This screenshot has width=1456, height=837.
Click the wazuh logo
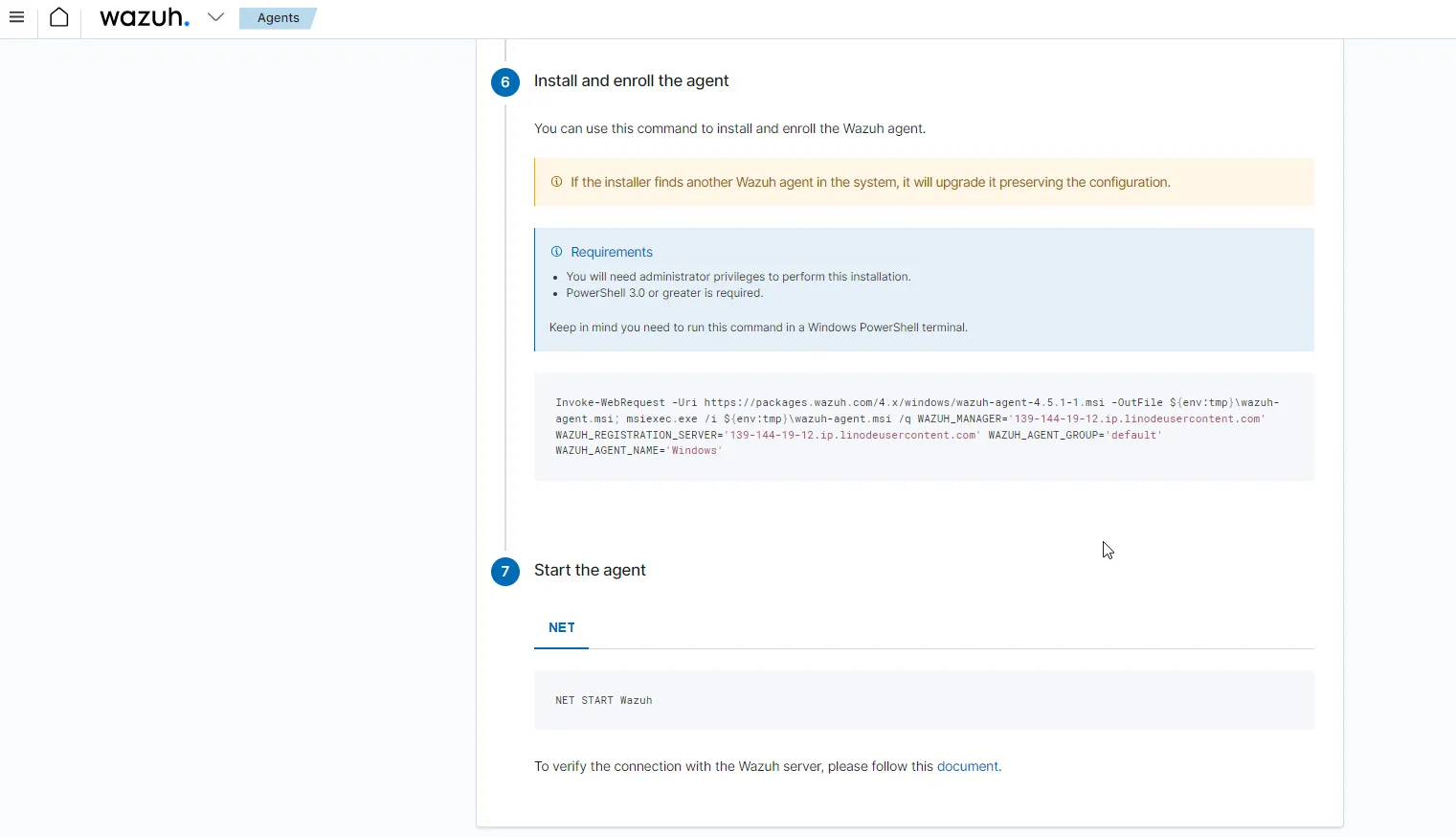click(x=145, y=17)
